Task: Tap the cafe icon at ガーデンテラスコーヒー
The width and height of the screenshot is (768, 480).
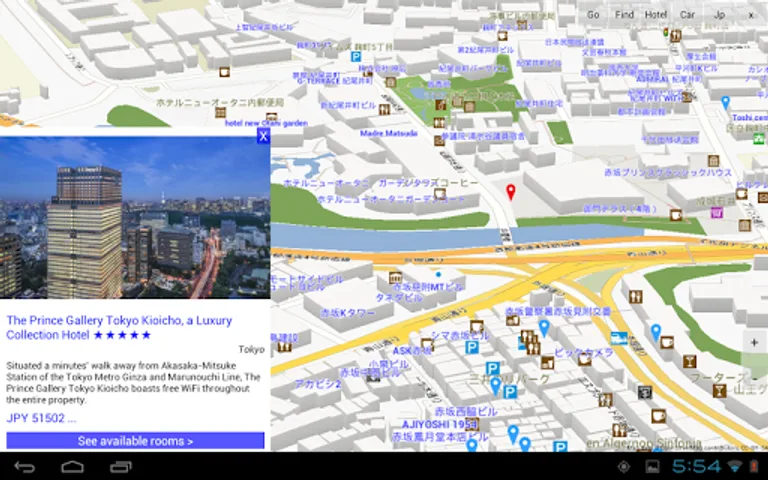Action: (x=439, y=194)
